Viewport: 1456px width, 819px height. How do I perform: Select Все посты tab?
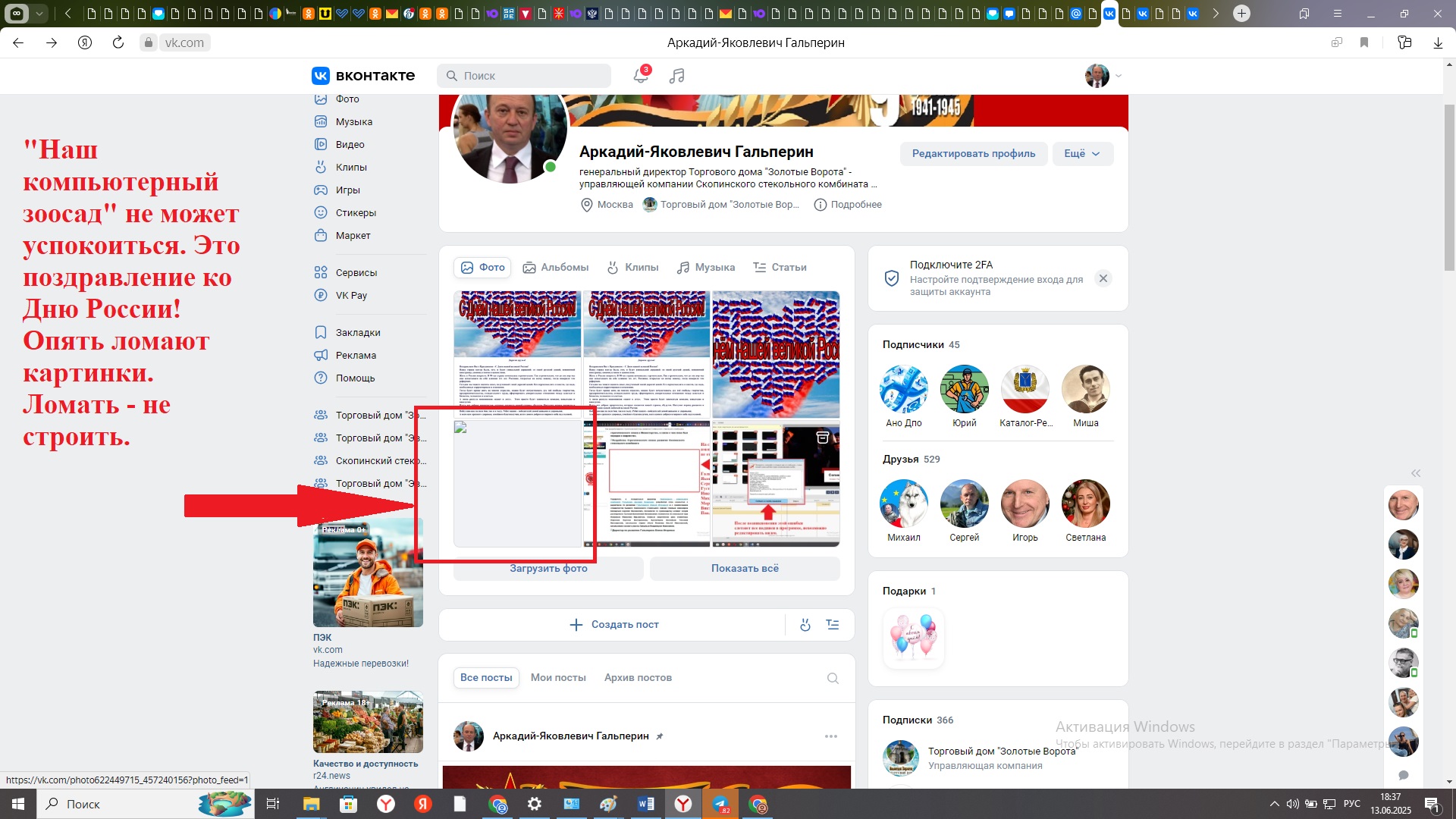pyautogui.click(x=486, y=678)
